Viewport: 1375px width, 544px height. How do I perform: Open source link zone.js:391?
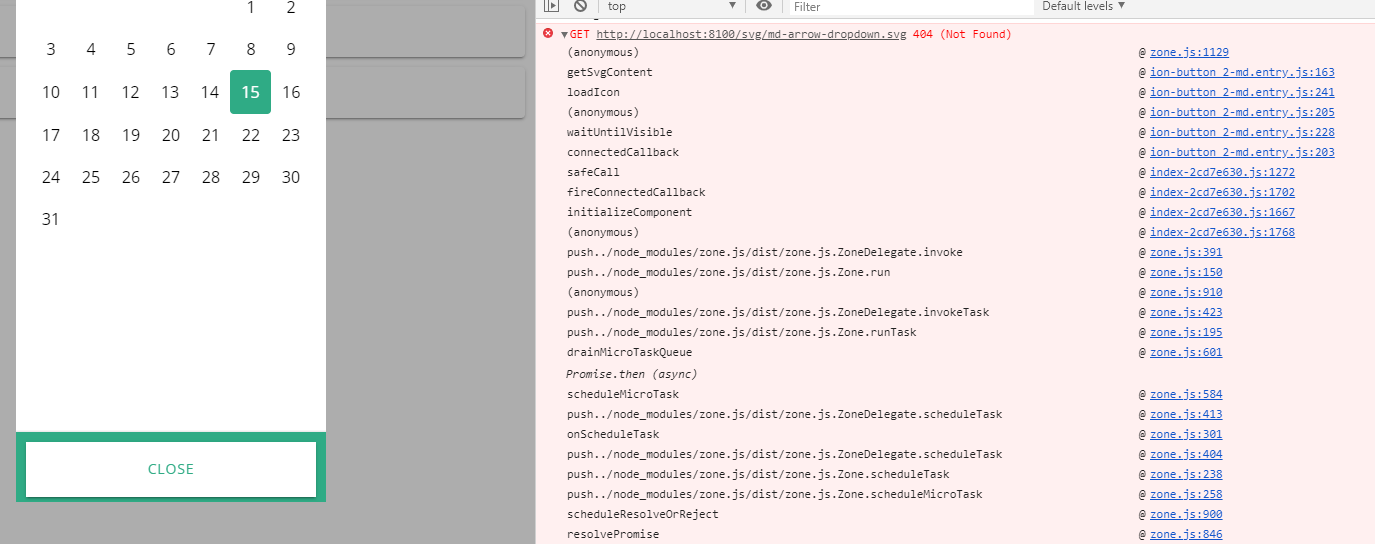1186,252
